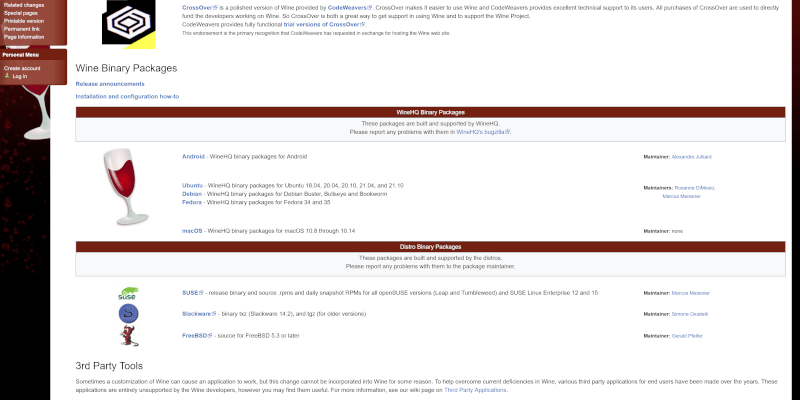Follow the Android binary packages link

pos(193,157)
